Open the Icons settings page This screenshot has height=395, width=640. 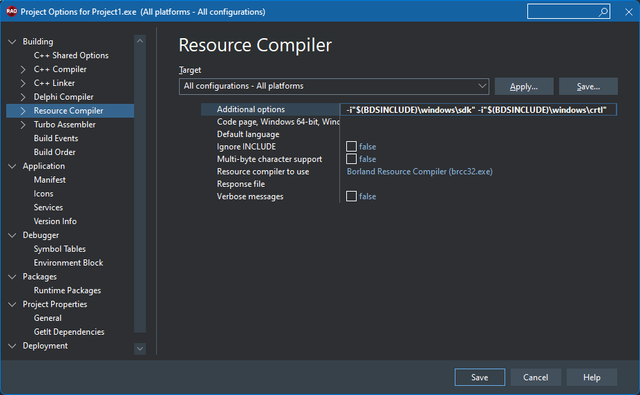tap(43, 194)
